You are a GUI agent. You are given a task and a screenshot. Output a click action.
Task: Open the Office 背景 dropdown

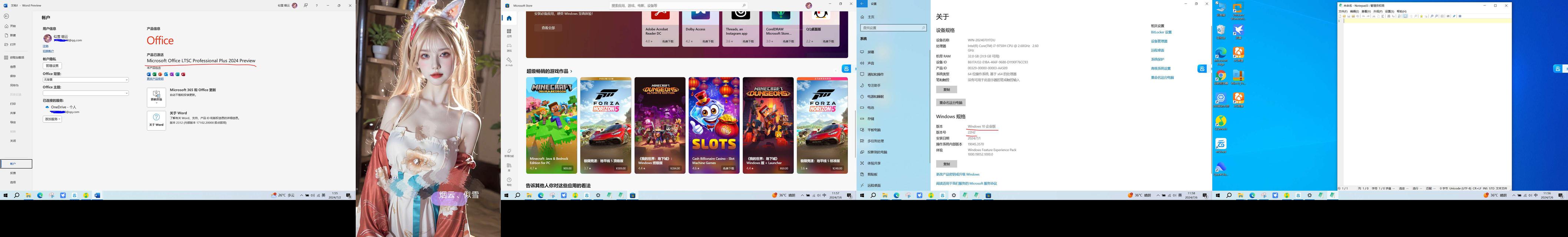click(x=85, y=80)
